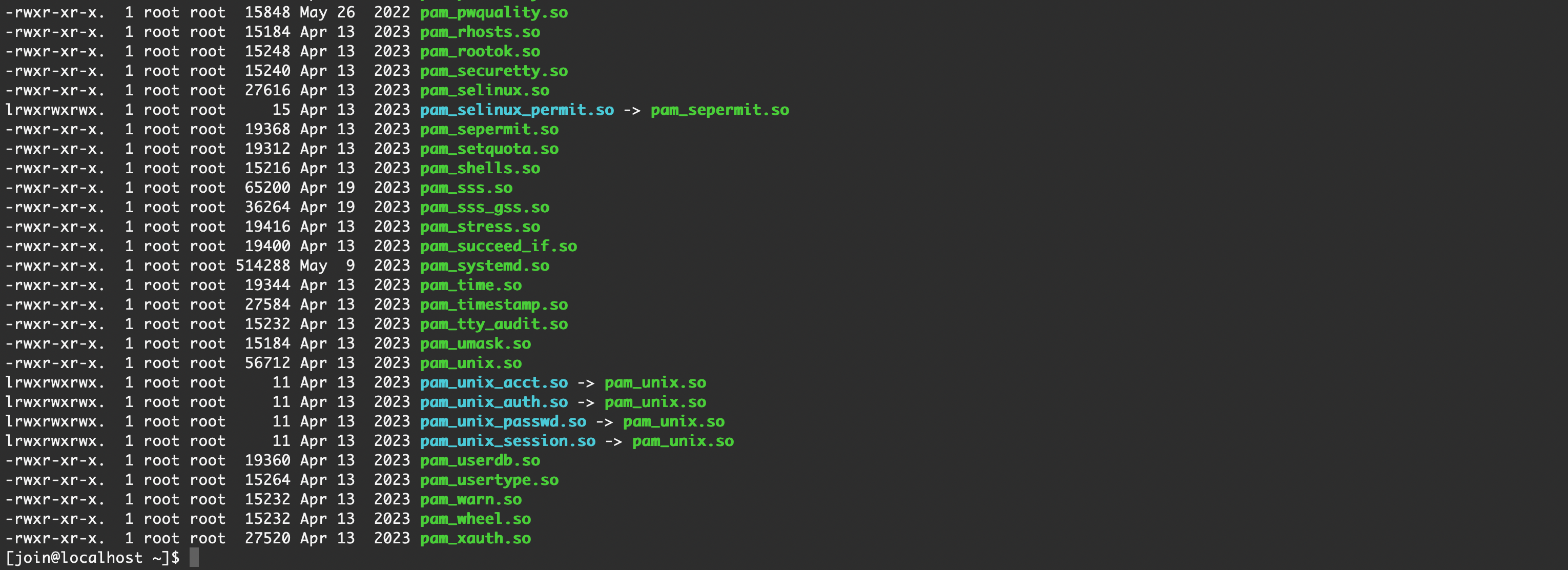This screenshot has width=1568, height=570.
Task: Click the pam_unix_acct.so symlink name
Action: coord(493,382)
